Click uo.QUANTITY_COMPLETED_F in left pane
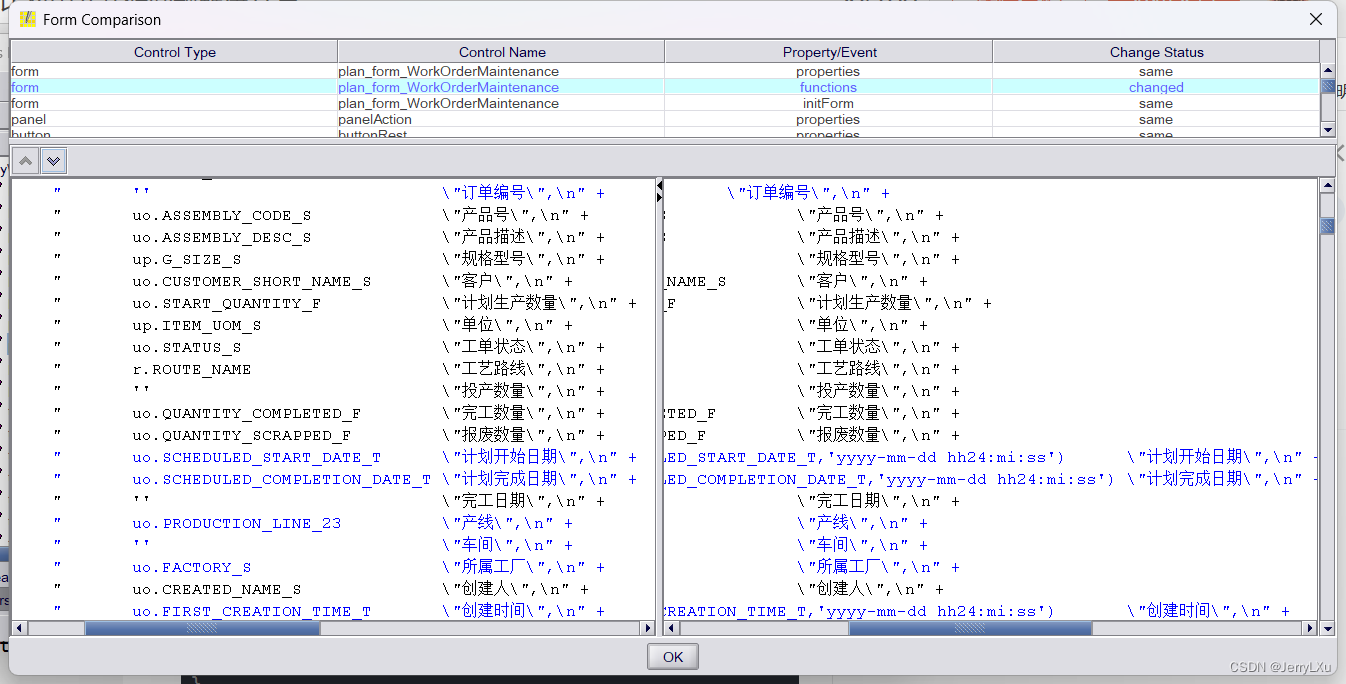The width and height of the screenshot is (1346, 684). pos(247,414)
